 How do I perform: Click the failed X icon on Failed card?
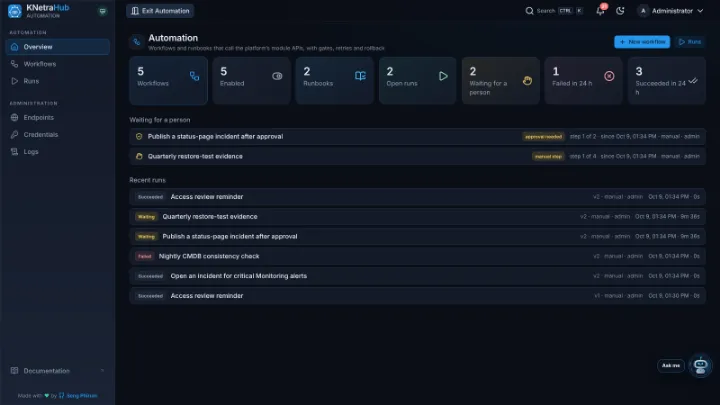(609, 76)
